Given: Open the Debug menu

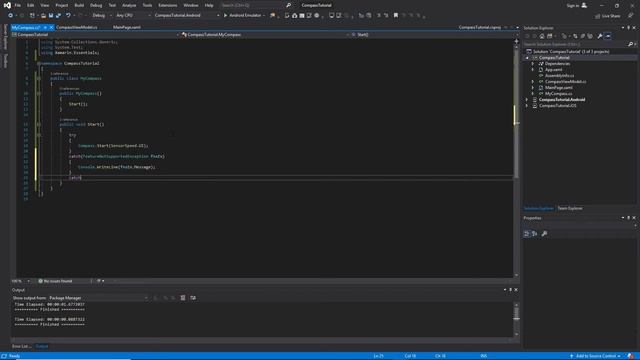Looking at the screenshot, I should click(96, 5).
